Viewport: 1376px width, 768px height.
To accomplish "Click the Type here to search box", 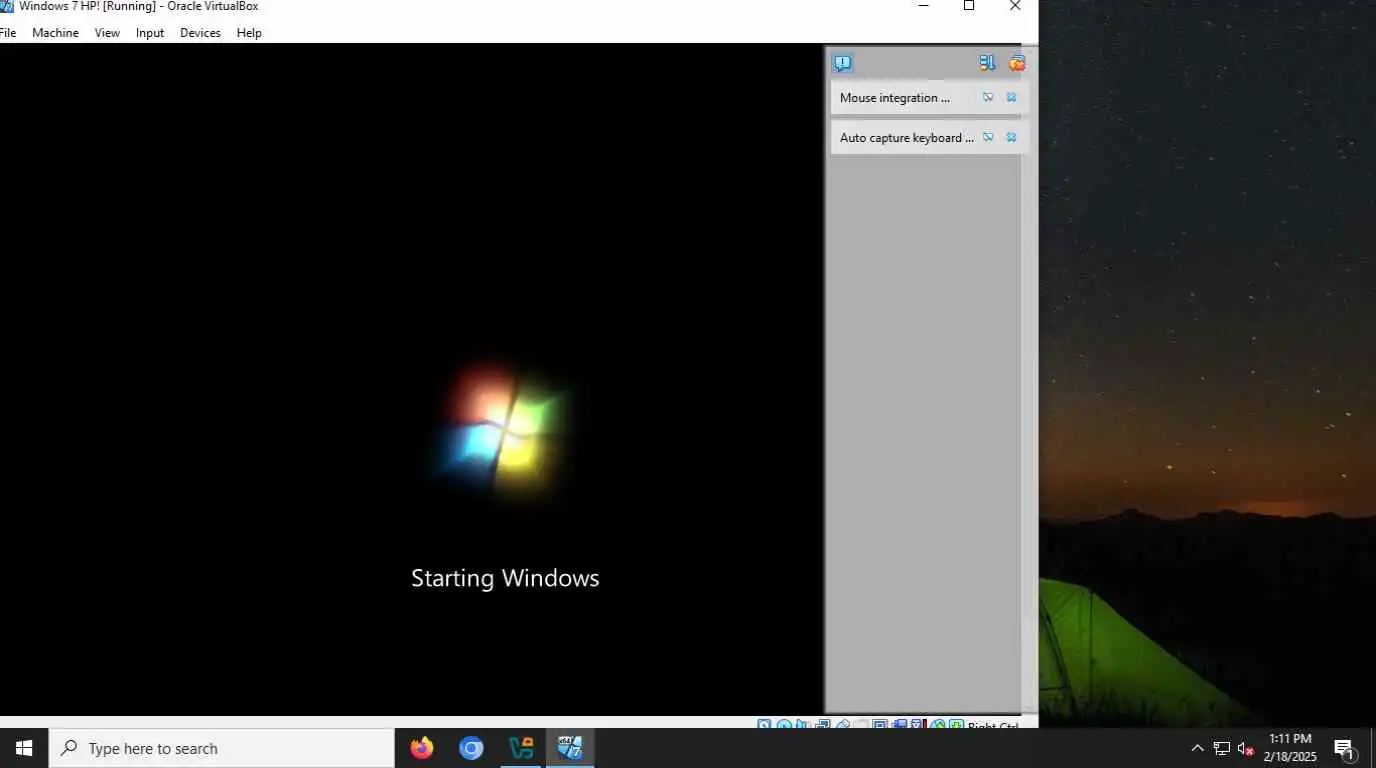I will click(222, 748).
